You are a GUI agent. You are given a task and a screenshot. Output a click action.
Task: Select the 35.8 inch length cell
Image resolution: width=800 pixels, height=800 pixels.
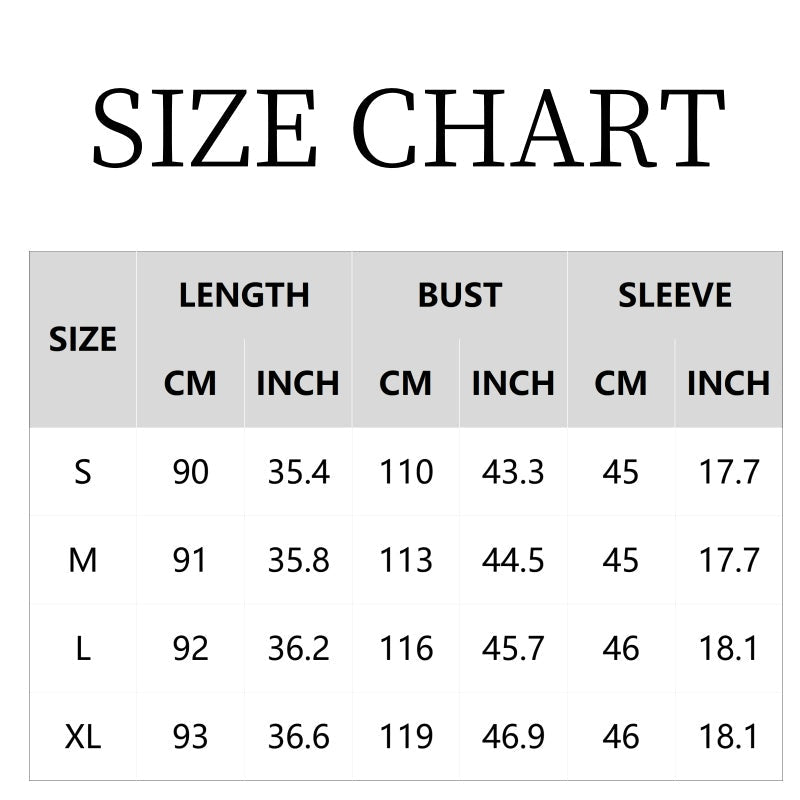(298, 560)
